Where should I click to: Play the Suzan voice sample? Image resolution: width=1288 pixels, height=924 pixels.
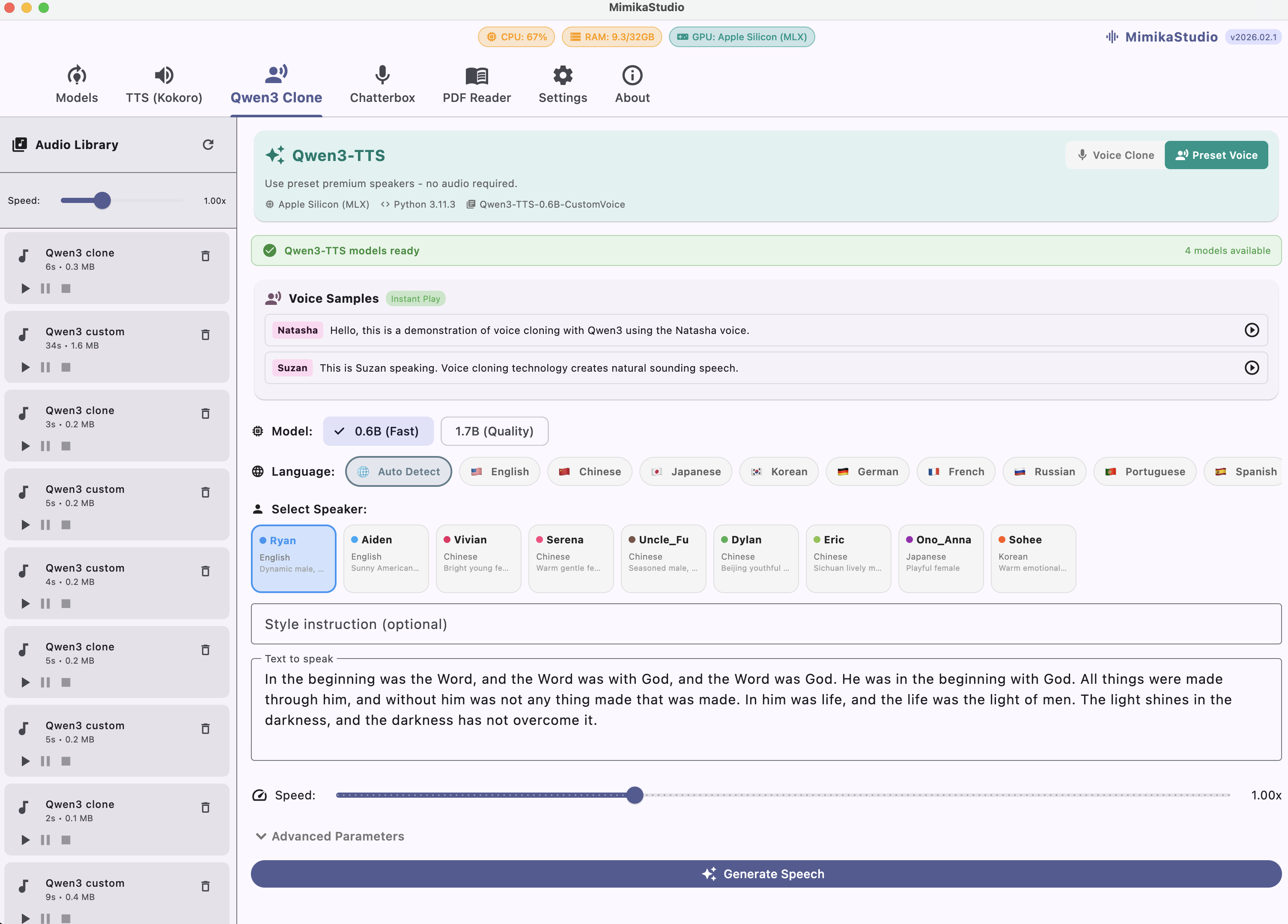coord(1252,368)
